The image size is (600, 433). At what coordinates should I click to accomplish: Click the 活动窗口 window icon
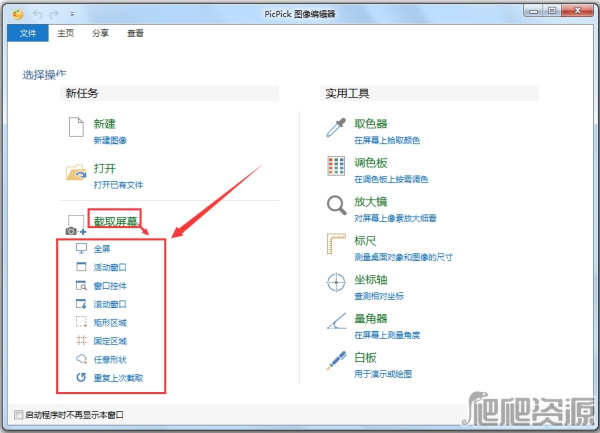point(81,267)
